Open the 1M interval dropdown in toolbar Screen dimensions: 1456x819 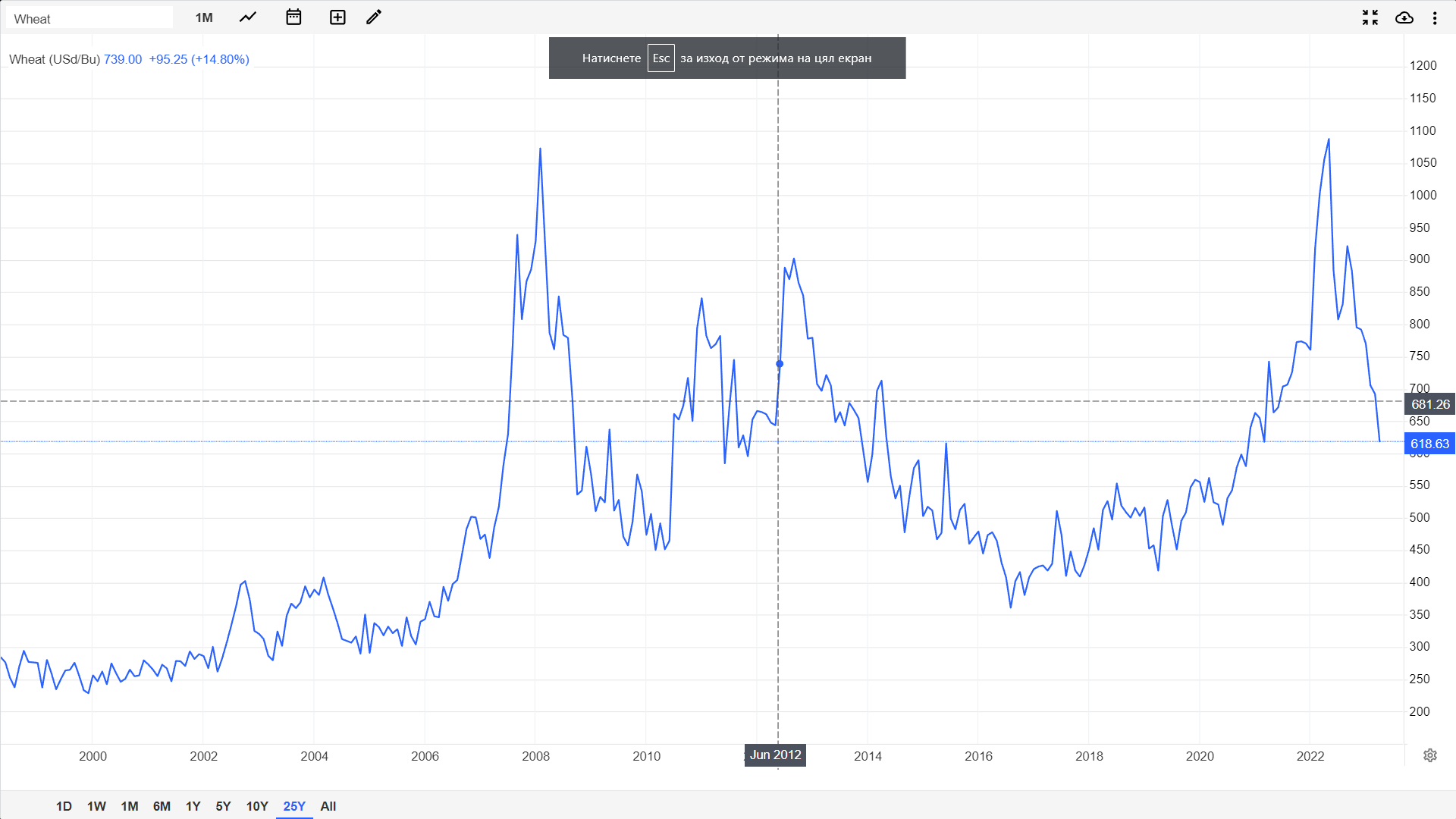204,17
